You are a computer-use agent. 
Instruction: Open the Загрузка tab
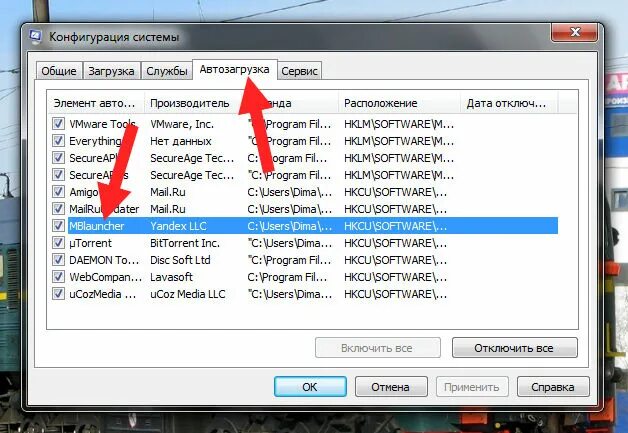(111, 71)
